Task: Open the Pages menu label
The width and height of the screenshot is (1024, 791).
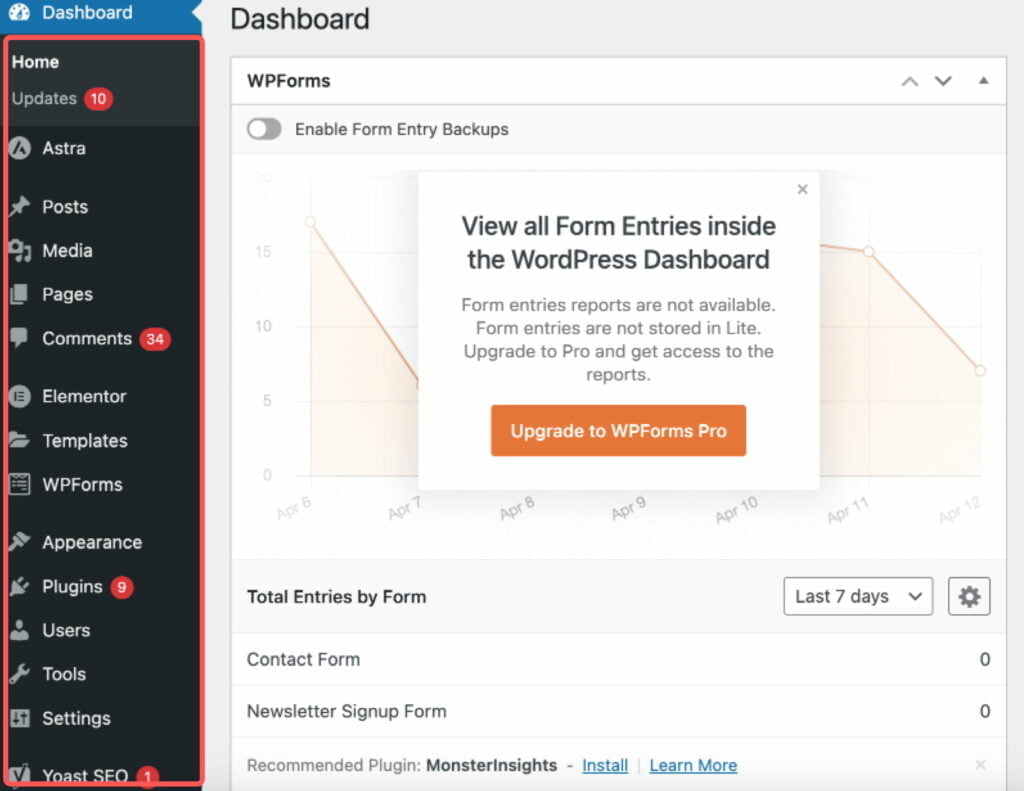Action: (67, 295)
